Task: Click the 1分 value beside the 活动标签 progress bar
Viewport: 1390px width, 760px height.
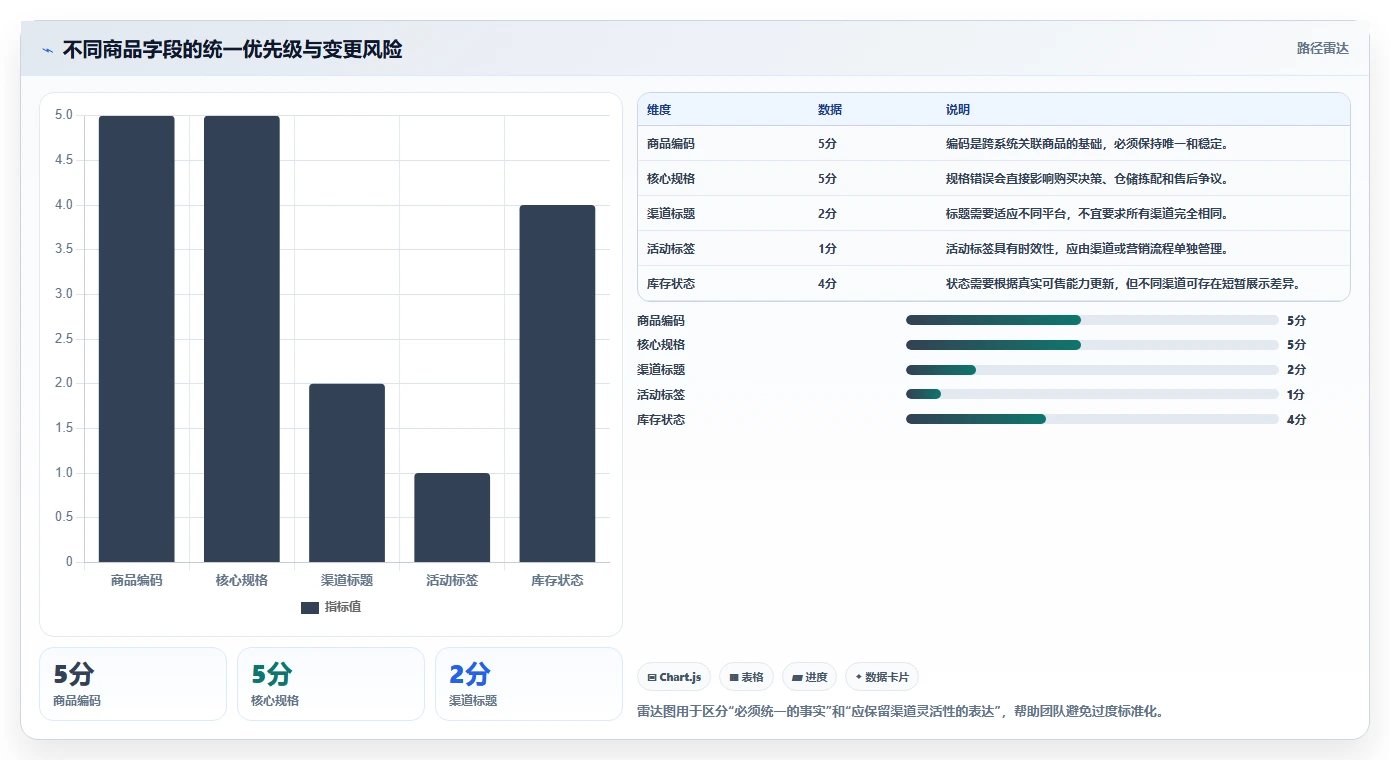Action: point(1296,395)
